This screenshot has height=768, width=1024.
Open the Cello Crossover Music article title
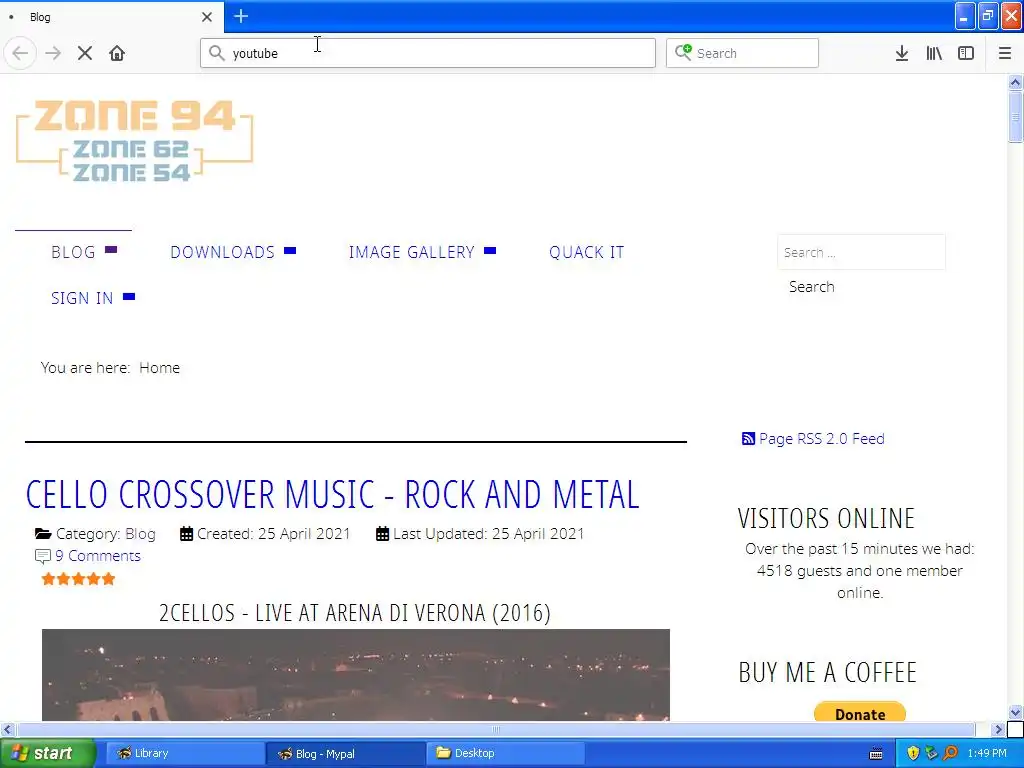(x=332, y=494)
